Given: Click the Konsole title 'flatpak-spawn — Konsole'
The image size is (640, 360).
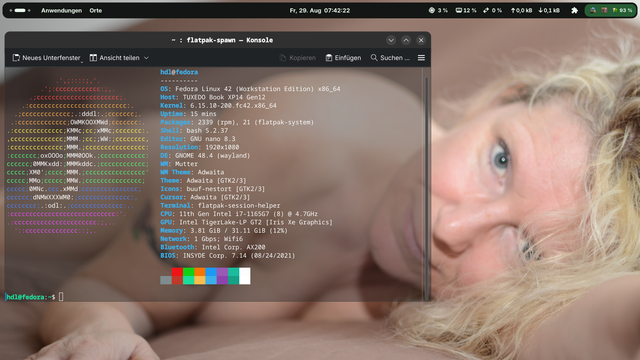Looking at the screenshot, I should 230,40.
